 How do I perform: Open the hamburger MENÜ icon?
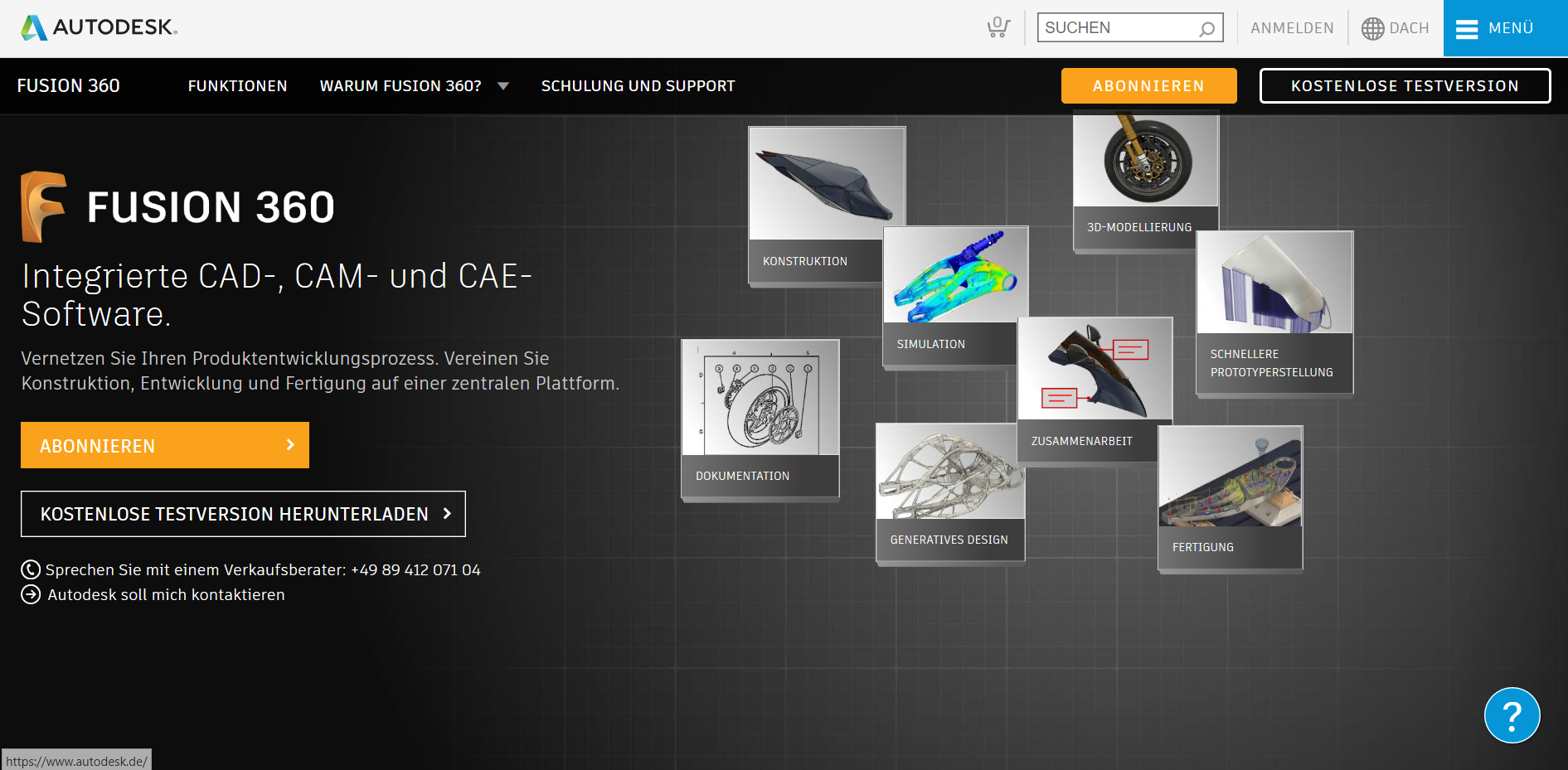(x=1467, y=29)
